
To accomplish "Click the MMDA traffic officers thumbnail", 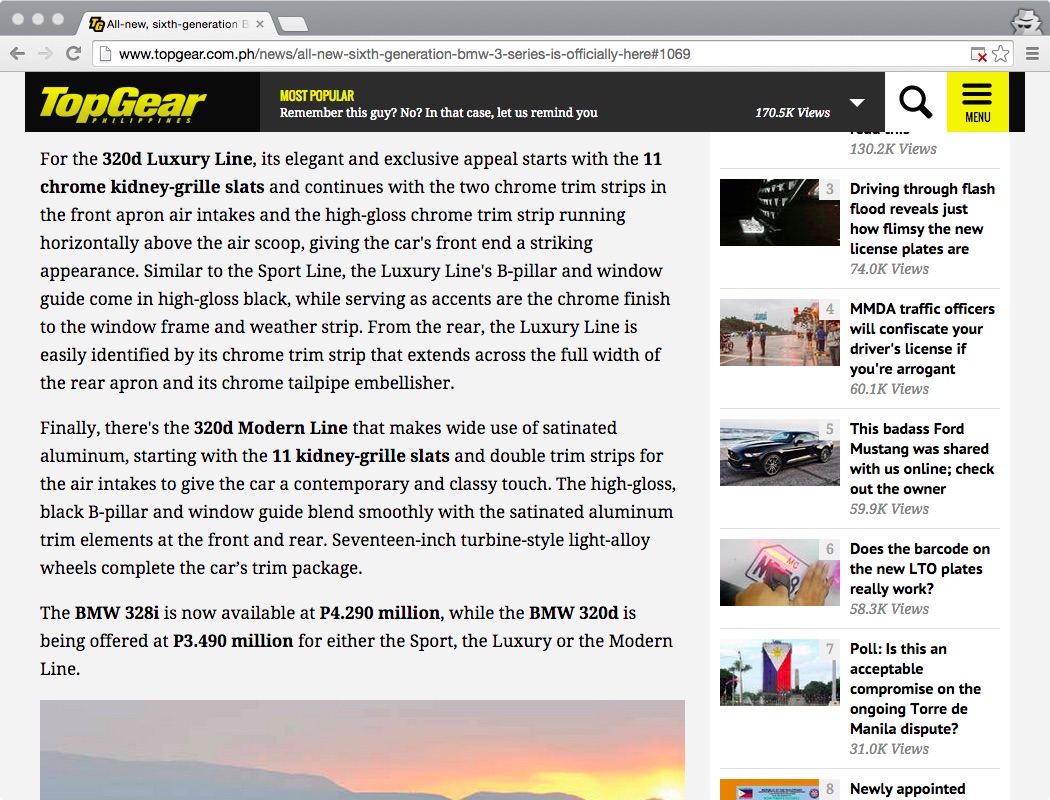I will click(779, 332).
